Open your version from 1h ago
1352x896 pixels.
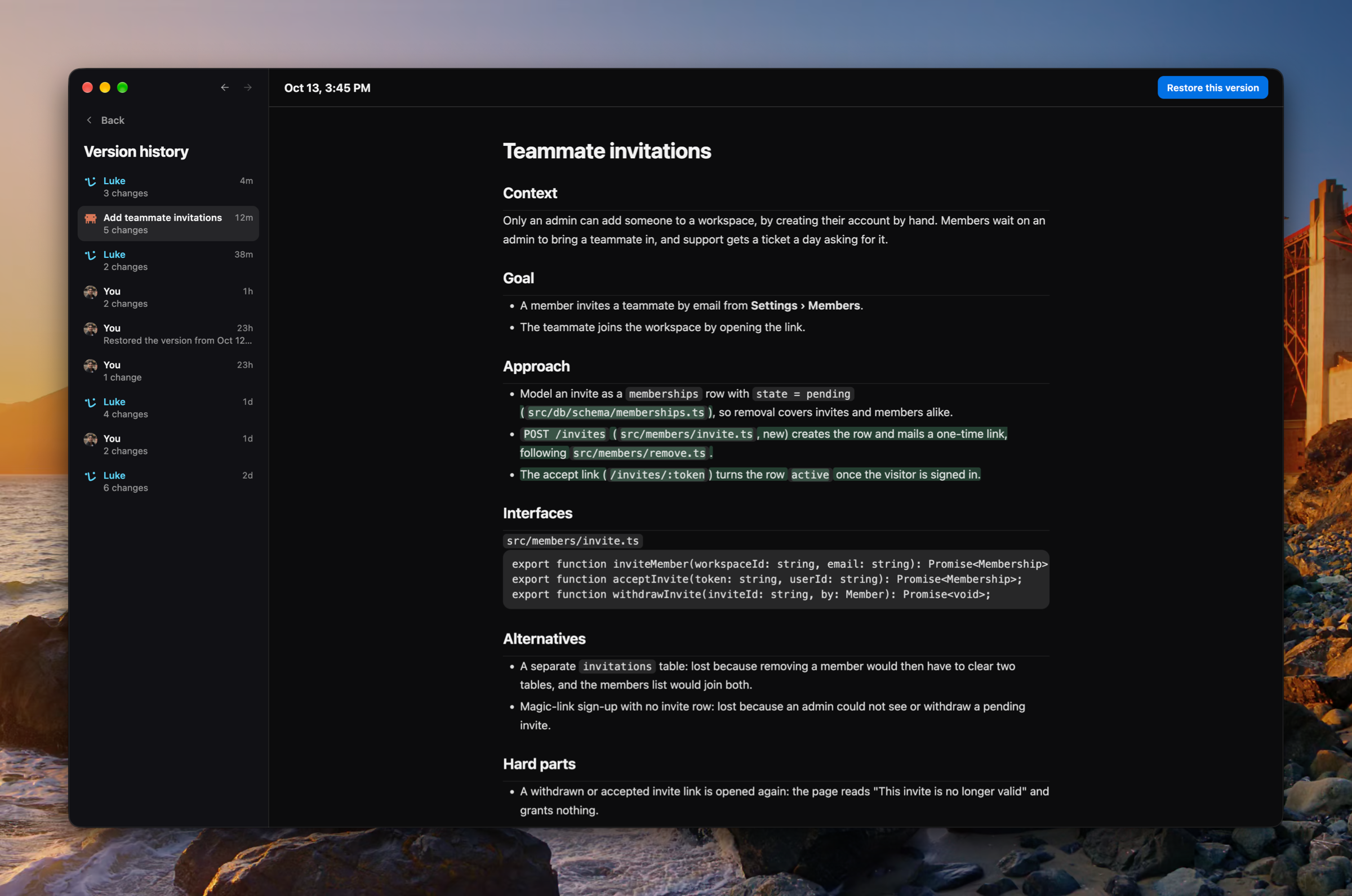pyautogui.click(x=168, y=297)
